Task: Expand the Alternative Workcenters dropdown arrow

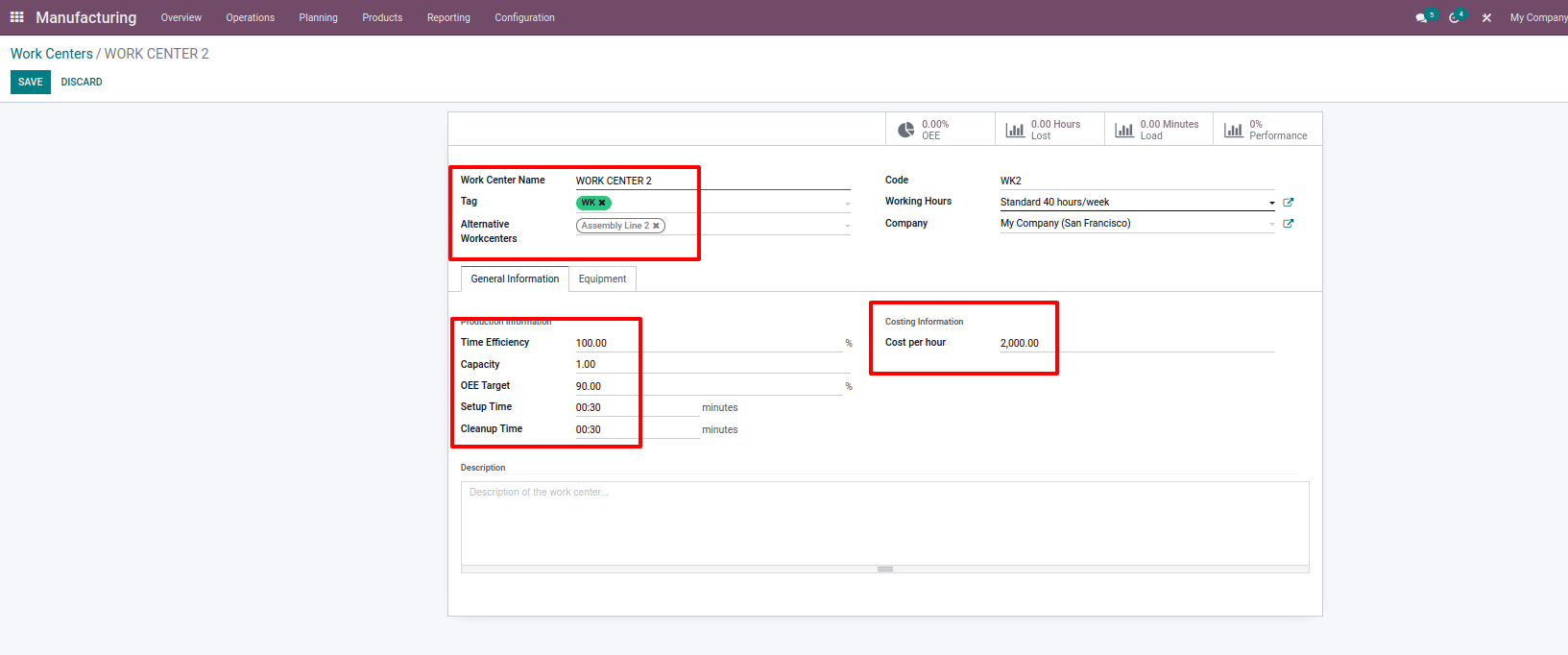Action: (847, 227)
